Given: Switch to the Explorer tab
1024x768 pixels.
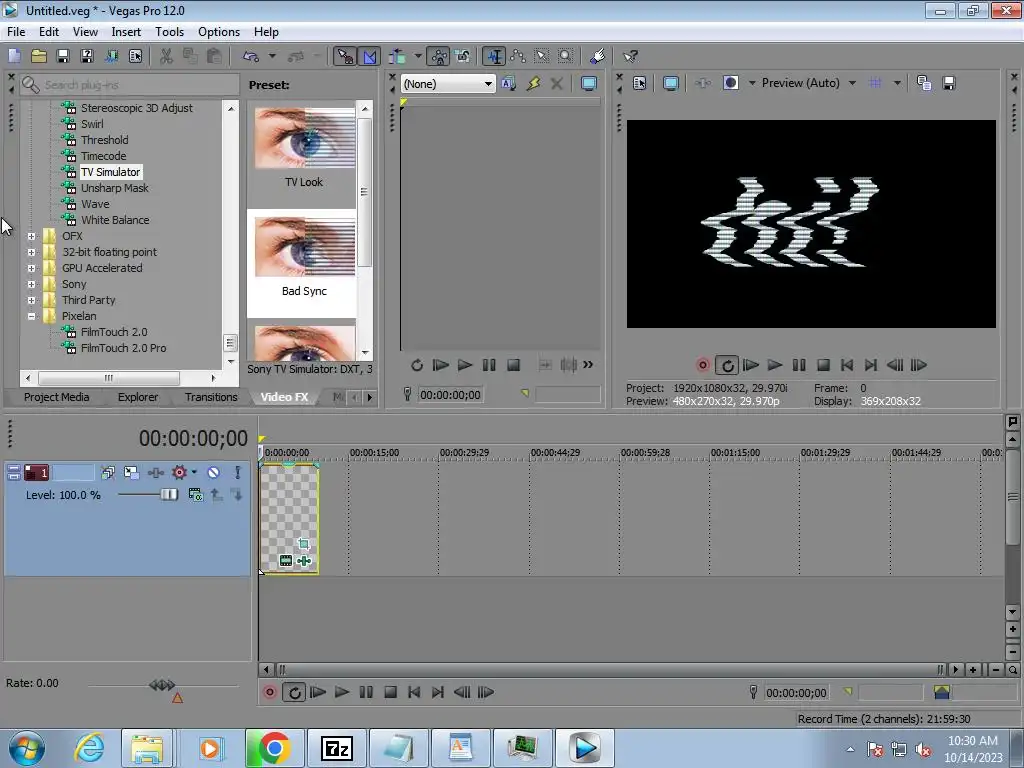Looking at the screenshot, I should 138,397.
